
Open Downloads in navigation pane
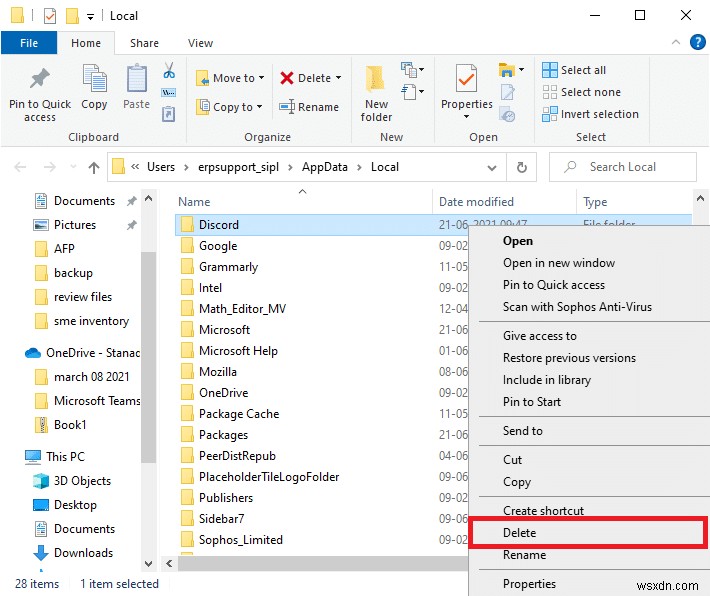point(73,553)
